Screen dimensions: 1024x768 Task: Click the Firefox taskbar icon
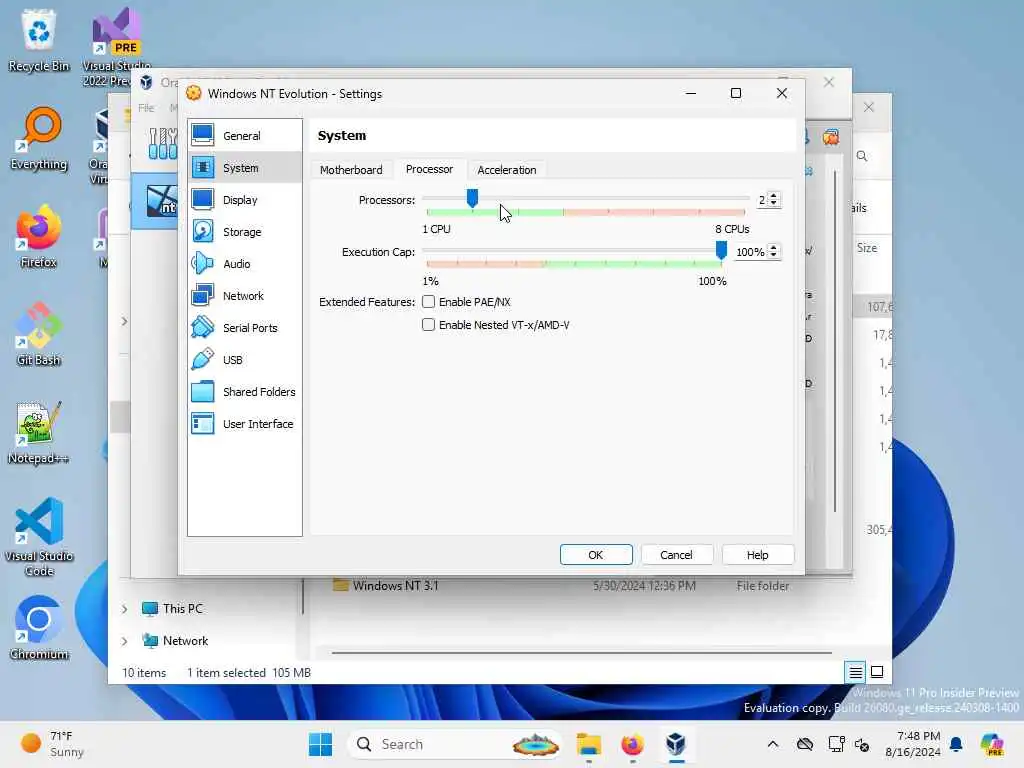[x=632, y=744]
